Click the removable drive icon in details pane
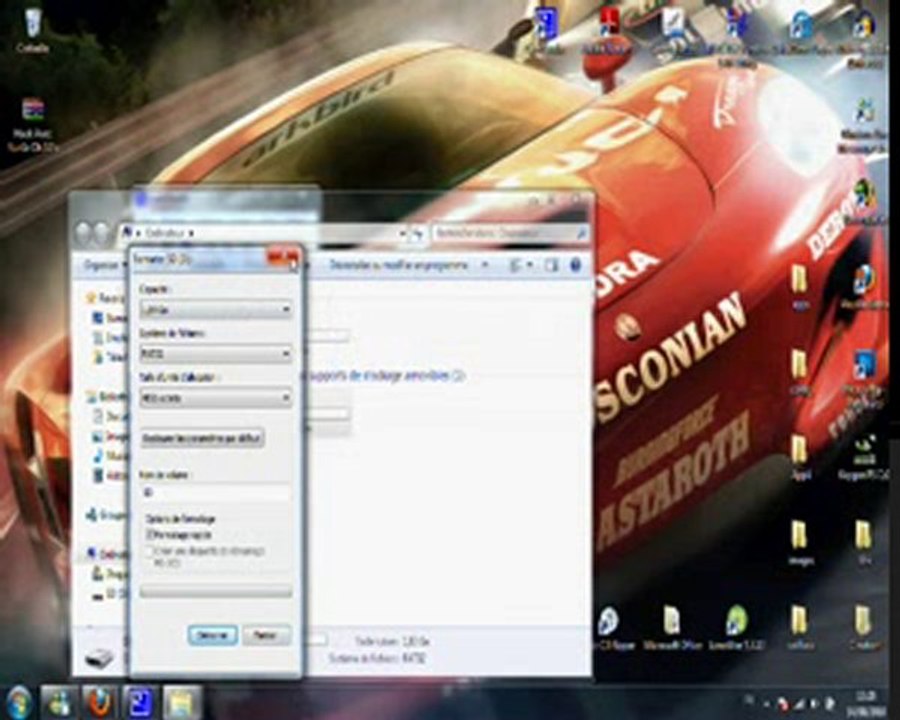 pos(100,656)
